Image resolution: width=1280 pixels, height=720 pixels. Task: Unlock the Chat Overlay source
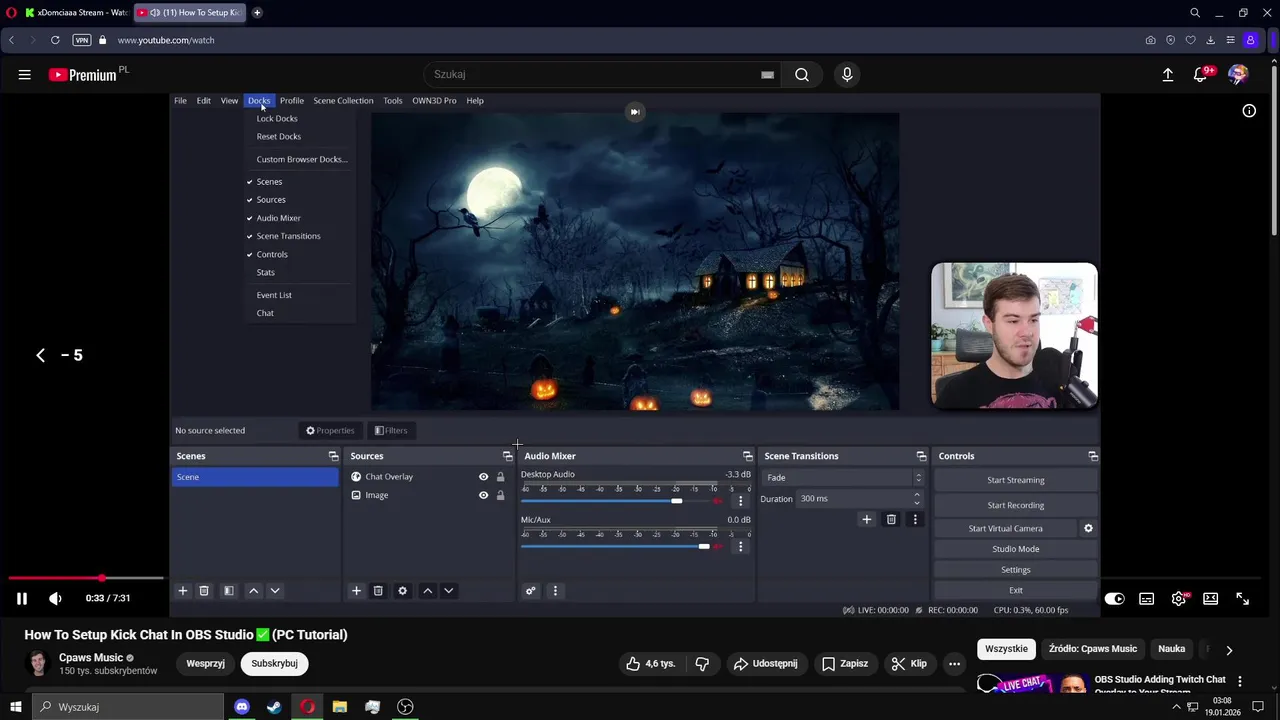tap(501, 477)
